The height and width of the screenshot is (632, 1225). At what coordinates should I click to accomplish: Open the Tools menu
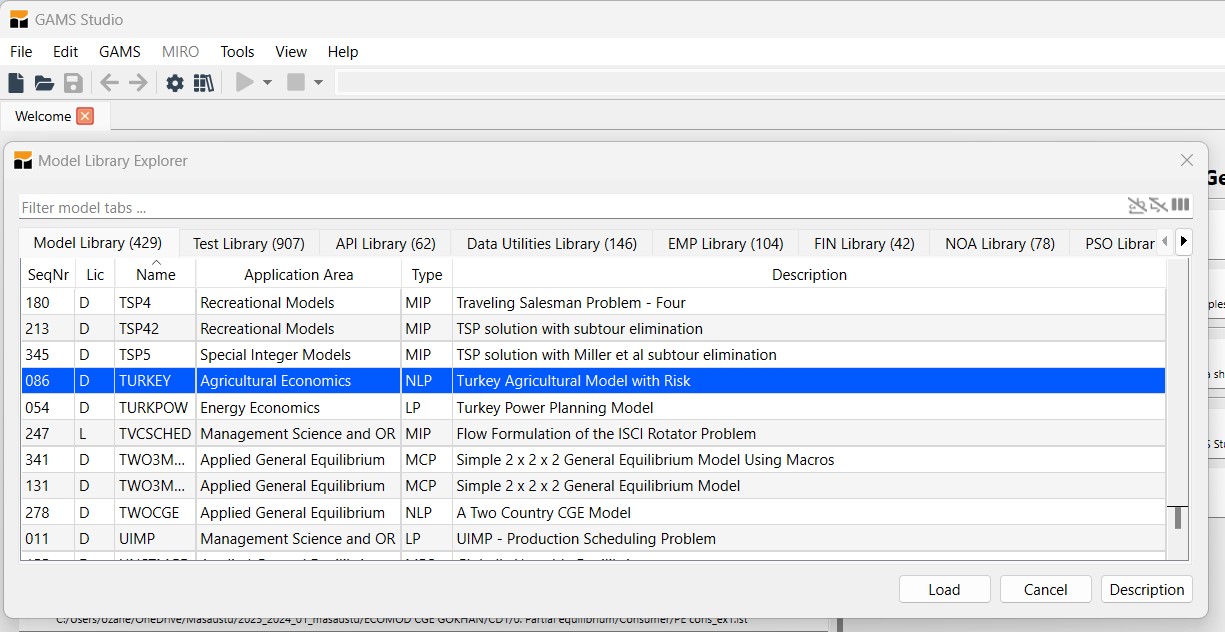coord(238,52)
